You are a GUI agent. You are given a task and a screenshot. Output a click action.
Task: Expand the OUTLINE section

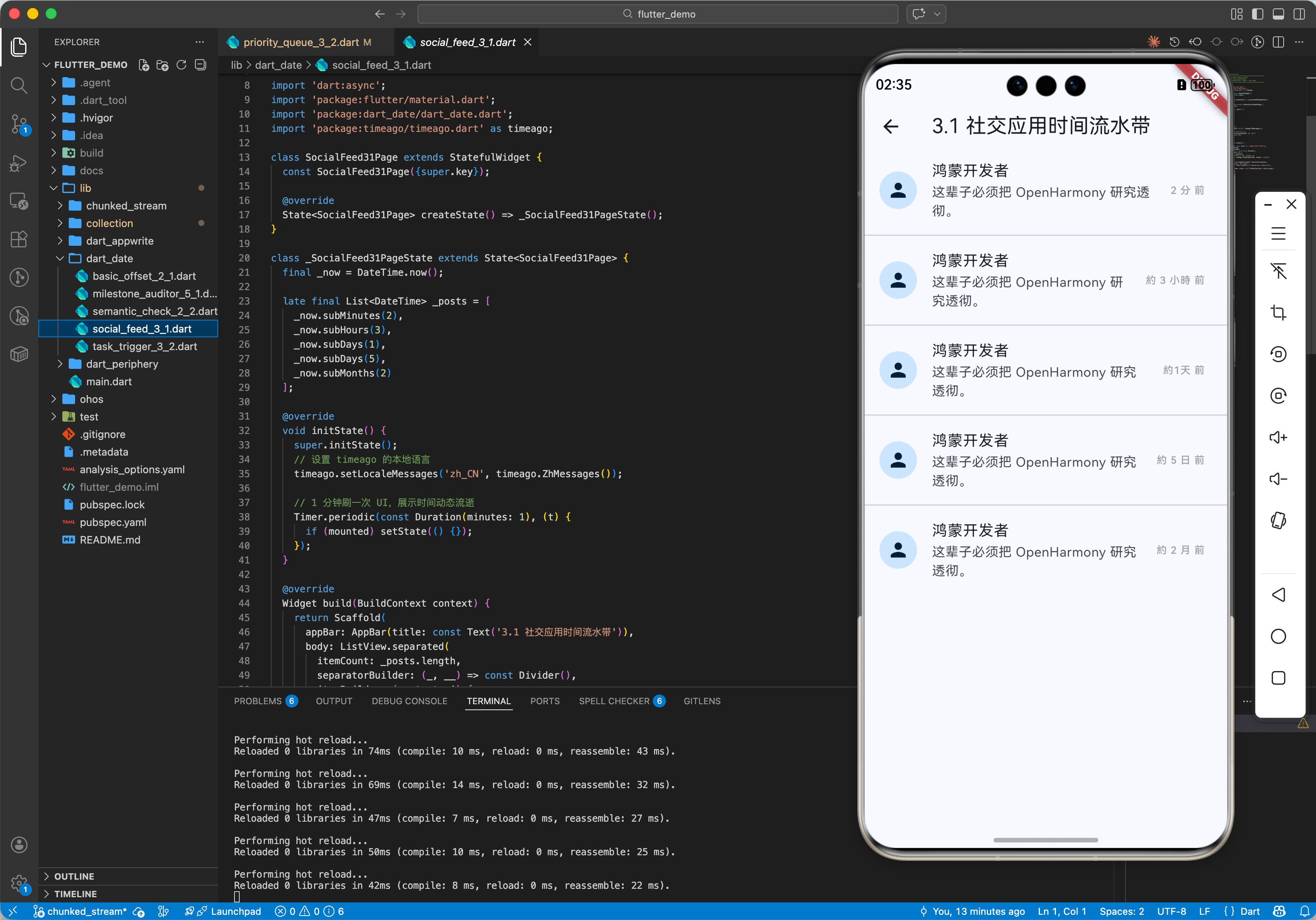(x=74, y=876)
